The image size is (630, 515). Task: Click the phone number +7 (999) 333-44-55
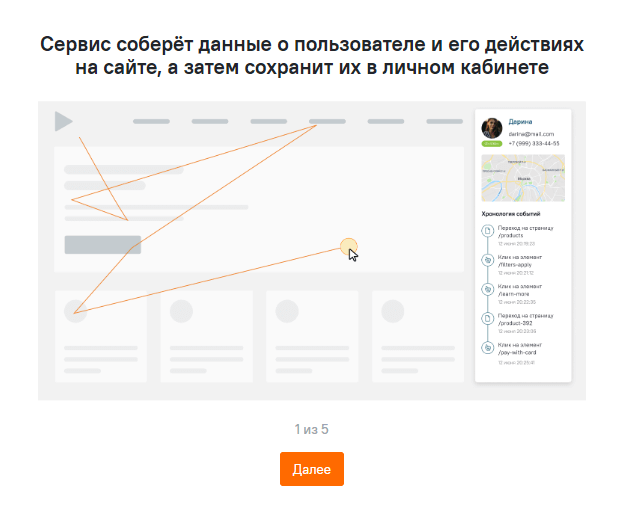tap(533, 143)
